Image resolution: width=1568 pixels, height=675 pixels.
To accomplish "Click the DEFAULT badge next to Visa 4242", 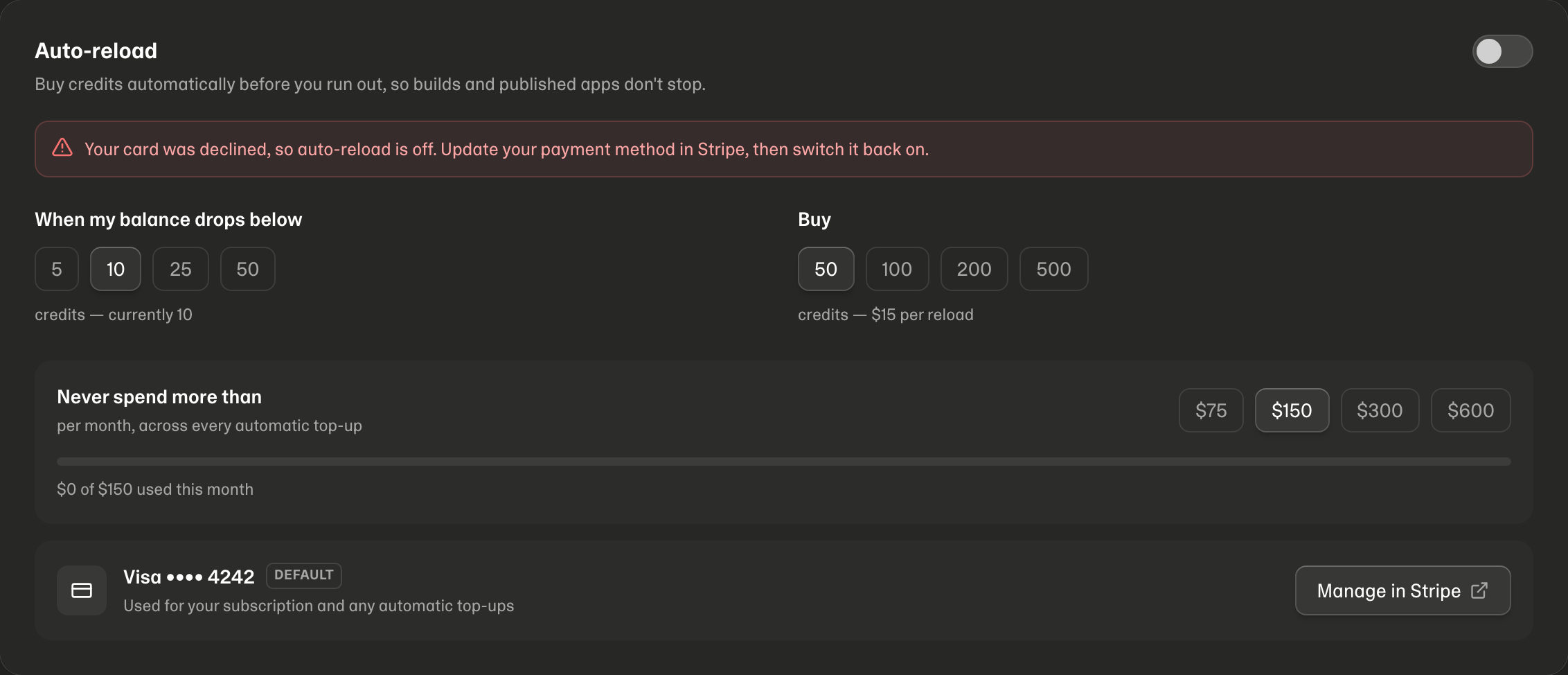I will point(304,575).
